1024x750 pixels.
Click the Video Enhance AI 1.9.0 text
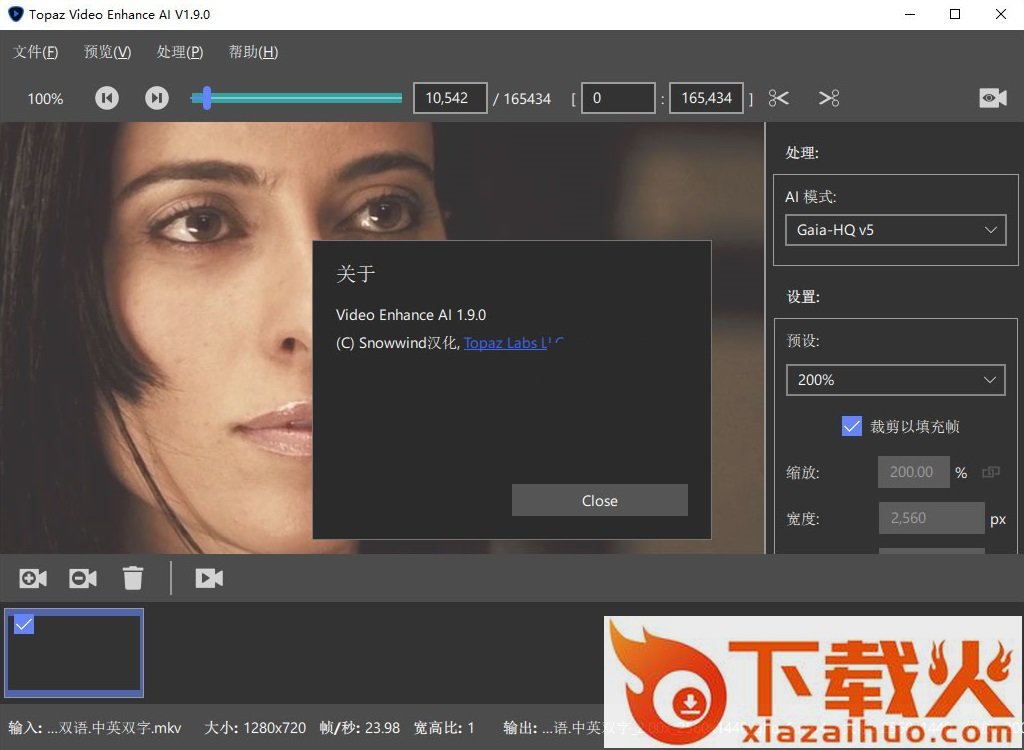411,315
